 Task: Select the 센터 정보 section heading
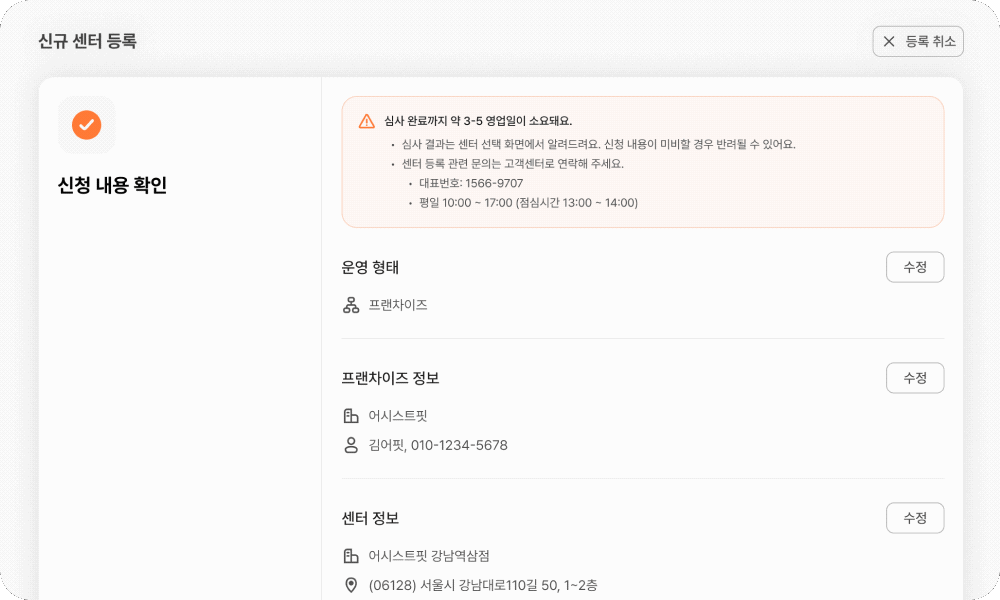point(370,518)
